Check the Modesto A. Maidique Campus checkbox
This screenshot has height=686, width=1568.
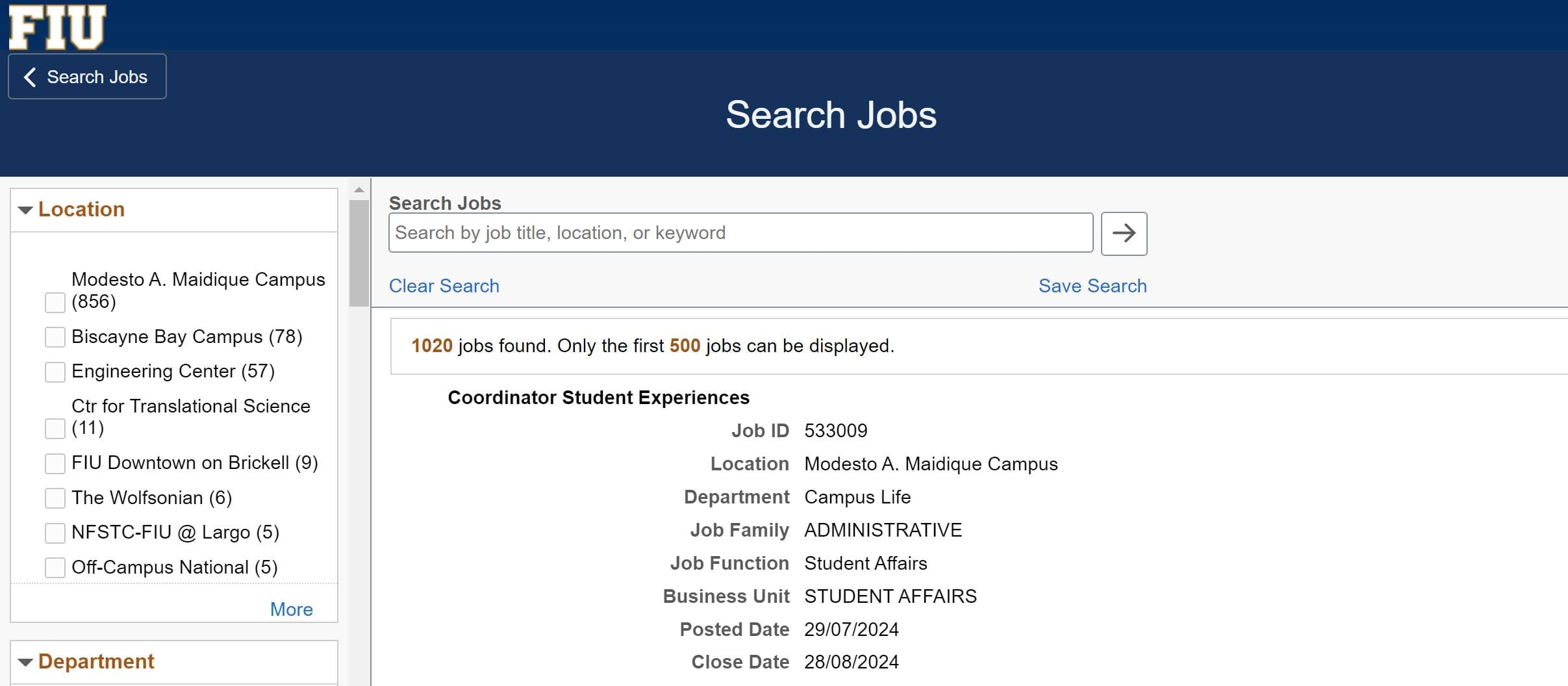pyautogui.click(x=55, y=302)
